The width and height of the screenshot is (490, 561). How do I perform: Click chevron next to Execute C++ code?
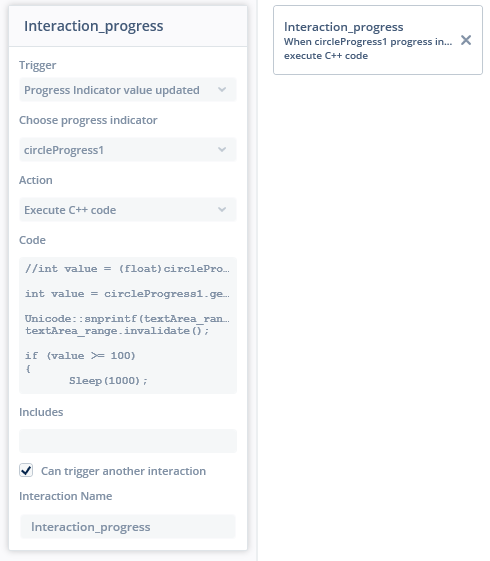tap(222, 209)
